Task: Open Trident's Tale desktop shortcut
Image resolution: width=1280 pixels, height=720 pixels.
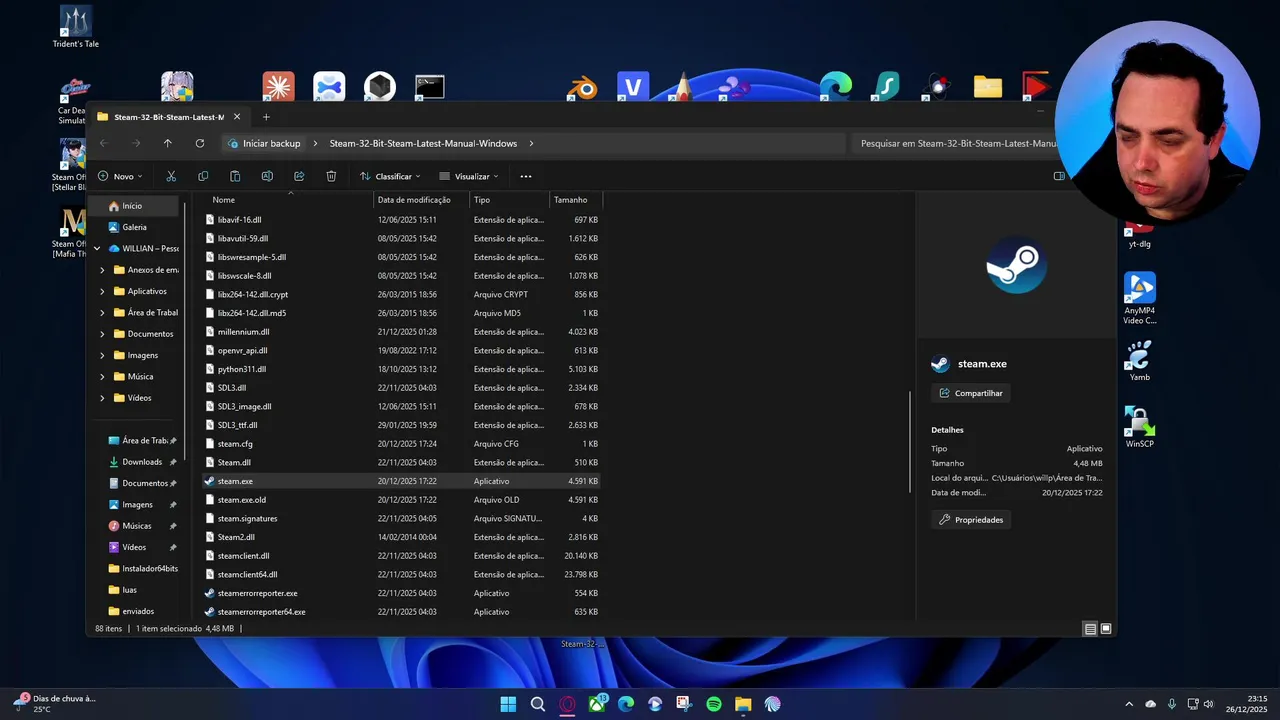Action: pos(76,27)
